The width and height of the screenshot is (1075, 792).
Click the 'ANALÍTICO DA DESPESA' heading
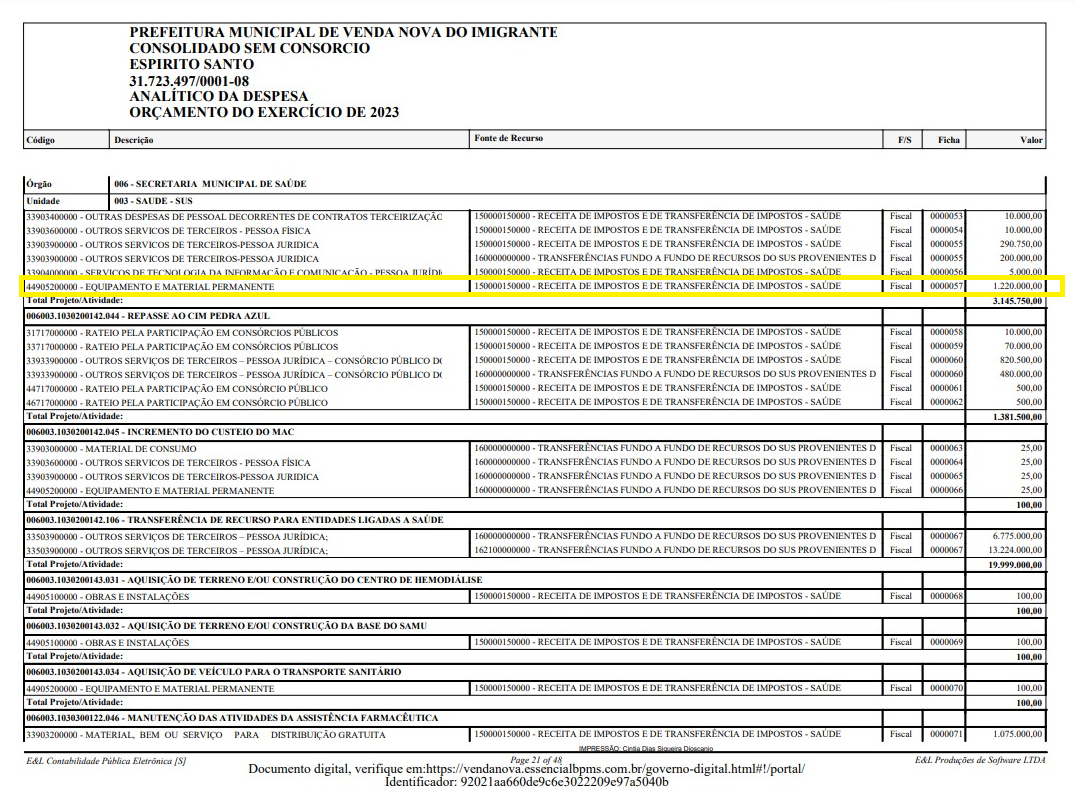(x=219, y=96)
